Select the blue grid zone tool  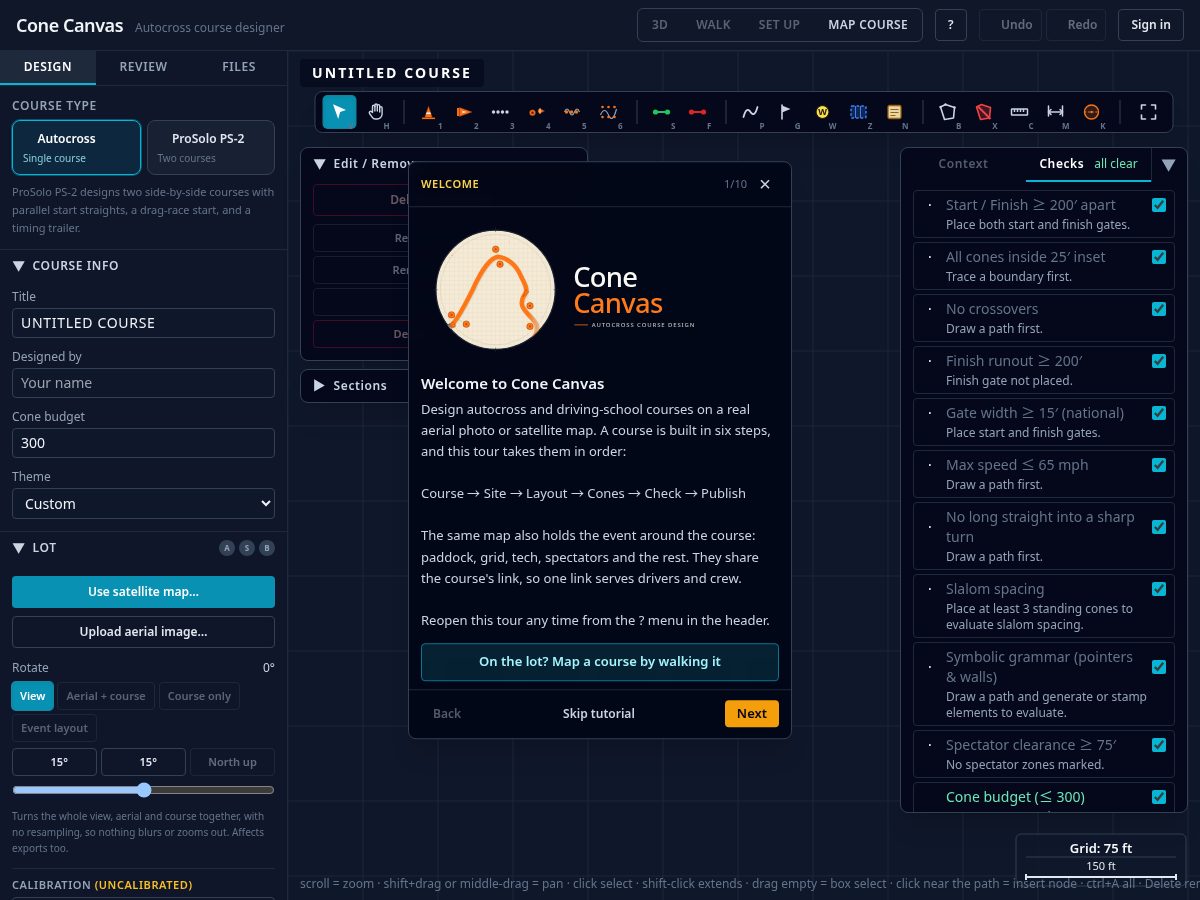pyautogui.click(x=858, y=112)
